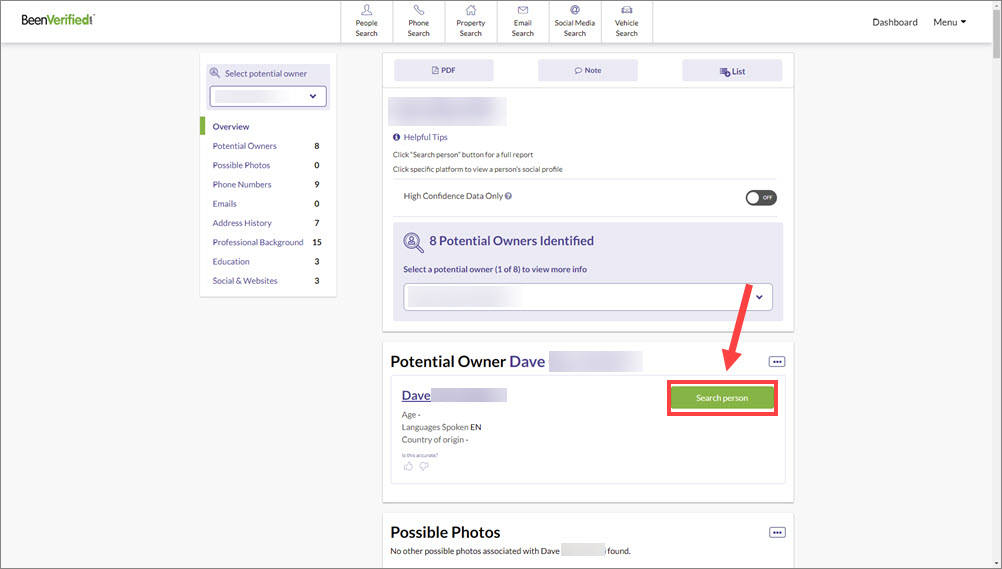This screenshot has height=569, width=1002.
Task: Click the 'Country of origin' text
Action: pyautogui.click(x=435, y=439)
